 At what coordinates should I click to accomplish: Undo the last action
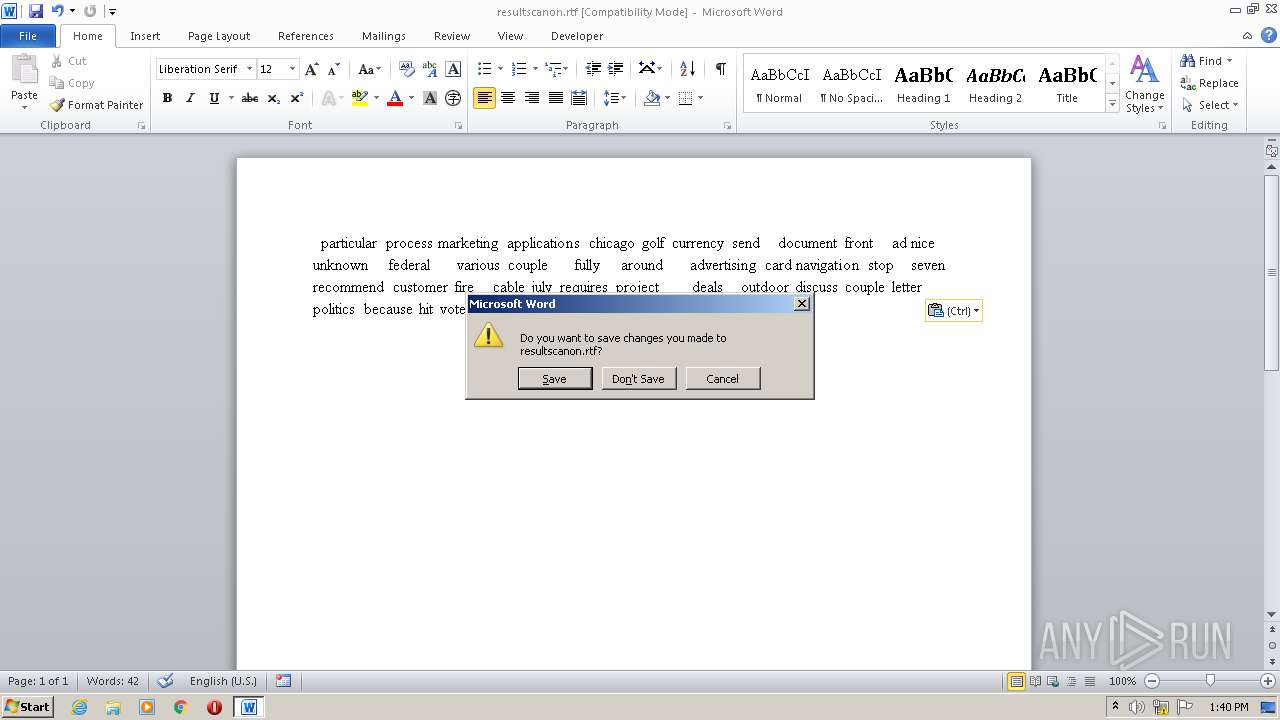coord(58,11)
